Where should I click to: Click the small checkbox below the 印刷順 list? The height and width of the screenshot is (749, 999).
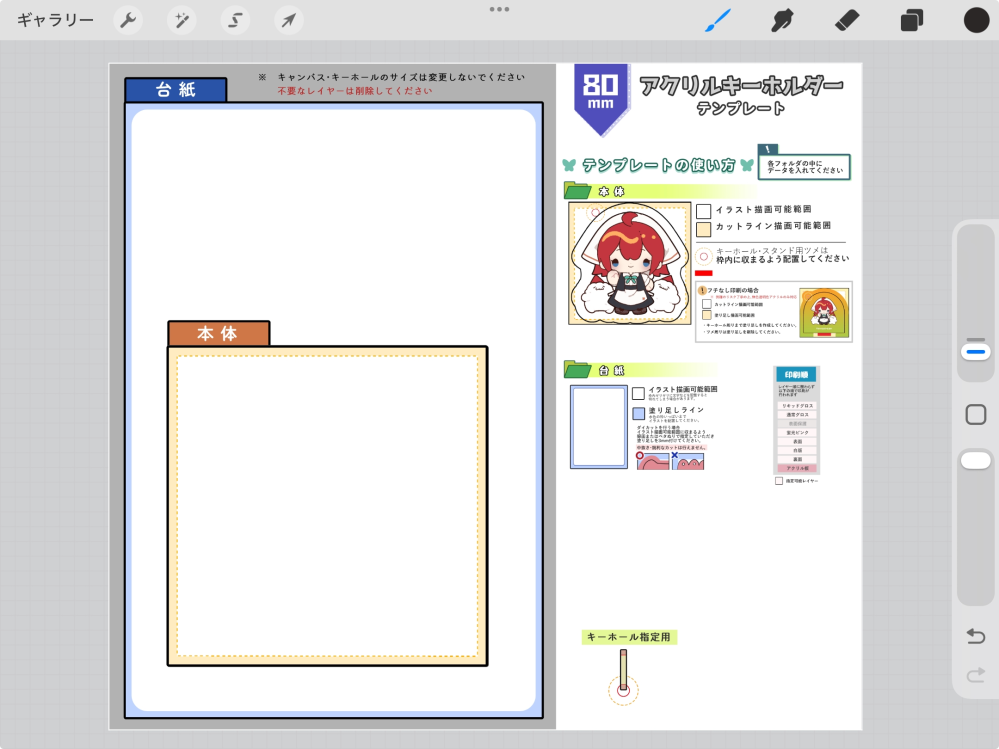tap(779, 481)
